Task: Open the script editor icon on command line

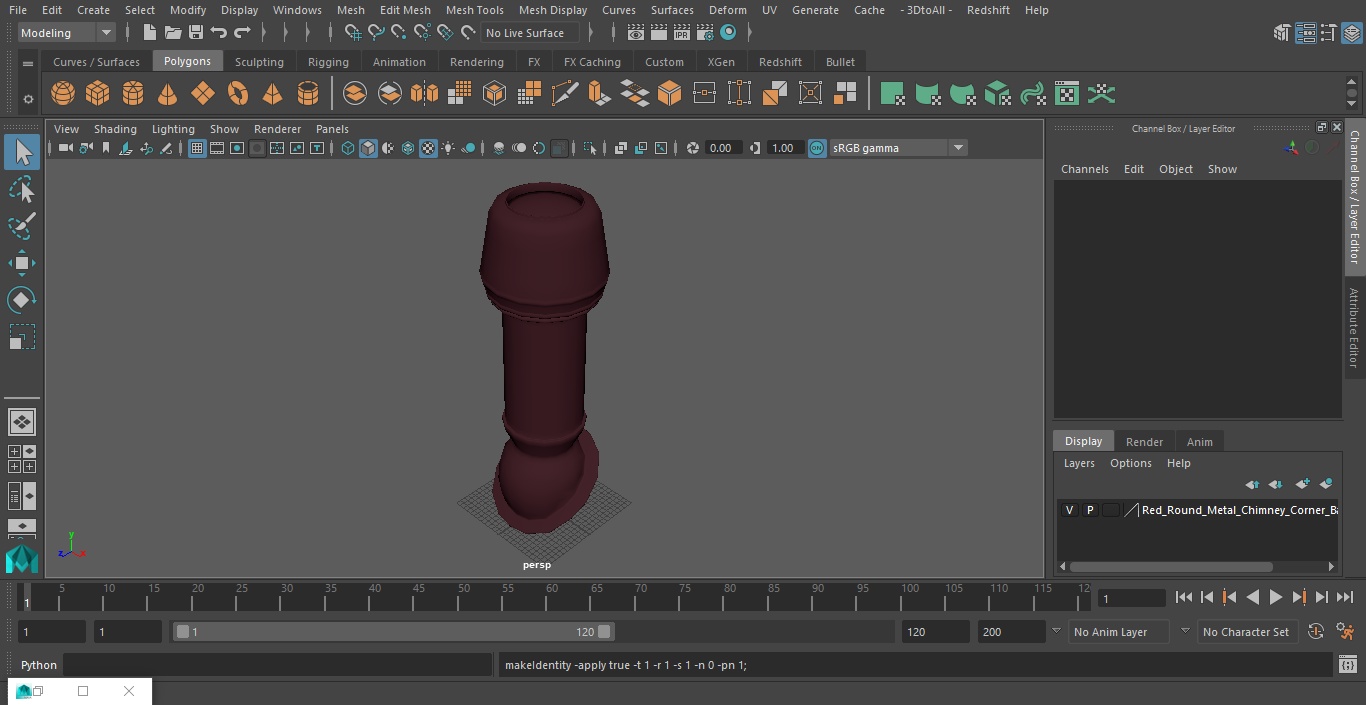Action: 1347,665
